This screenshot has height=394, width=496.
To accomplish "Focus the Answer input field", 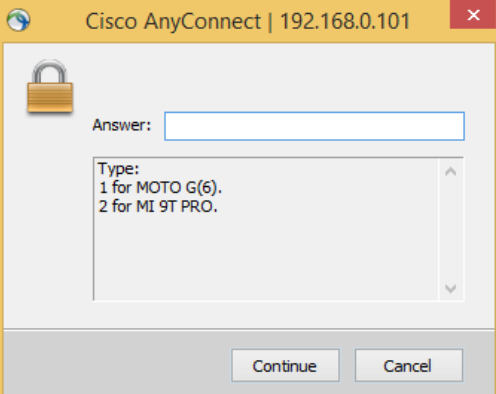I will (314, 126).
